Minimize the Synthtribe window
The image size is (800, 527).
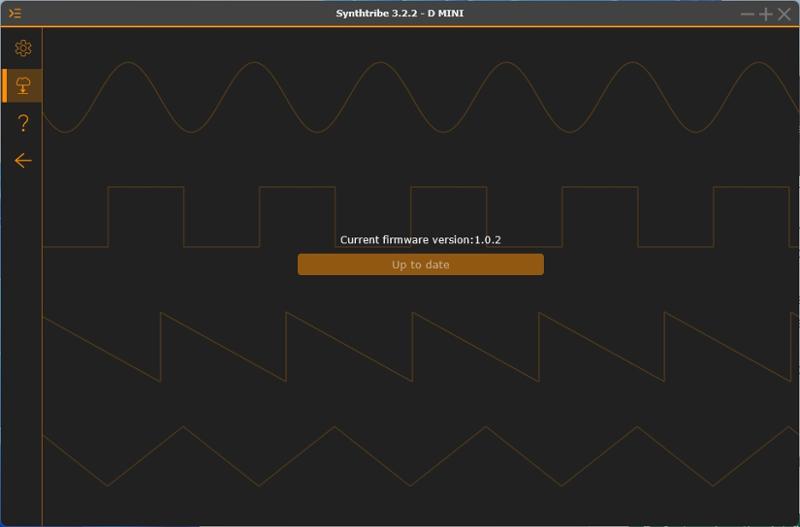click(747, 14)
